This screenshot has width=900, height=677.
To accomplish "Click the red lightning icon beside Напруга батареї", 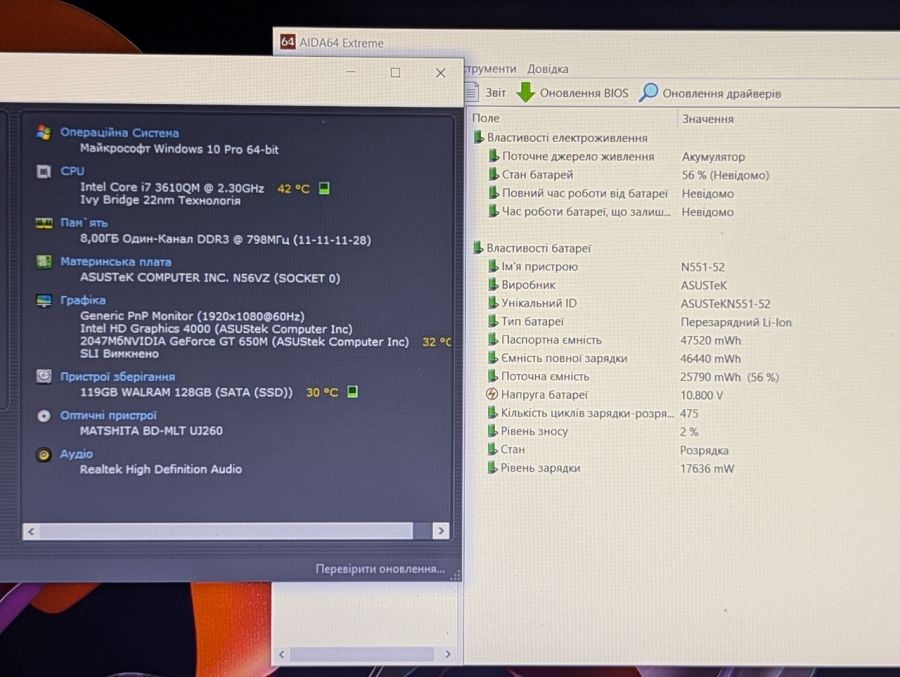I will [x=491, y=394].
